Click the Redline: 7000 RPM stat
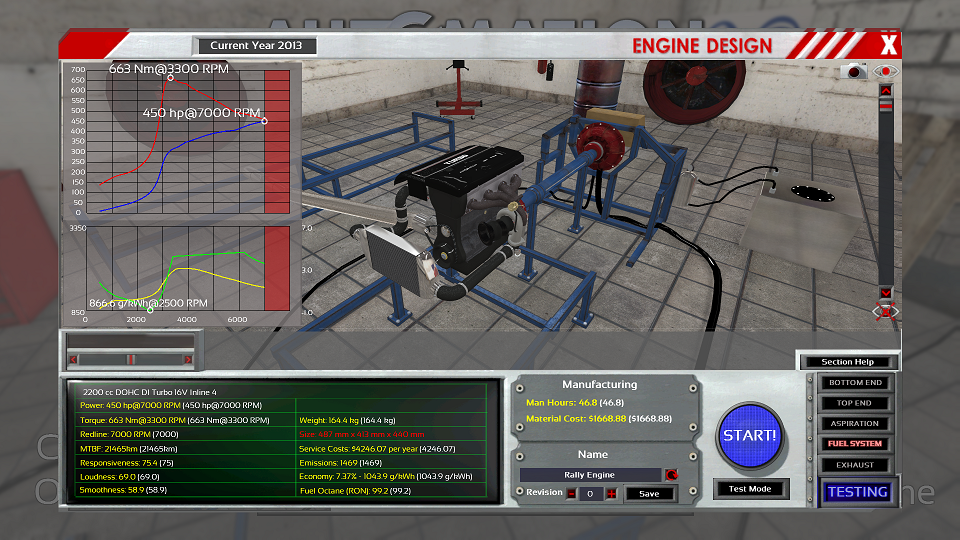 129,434
